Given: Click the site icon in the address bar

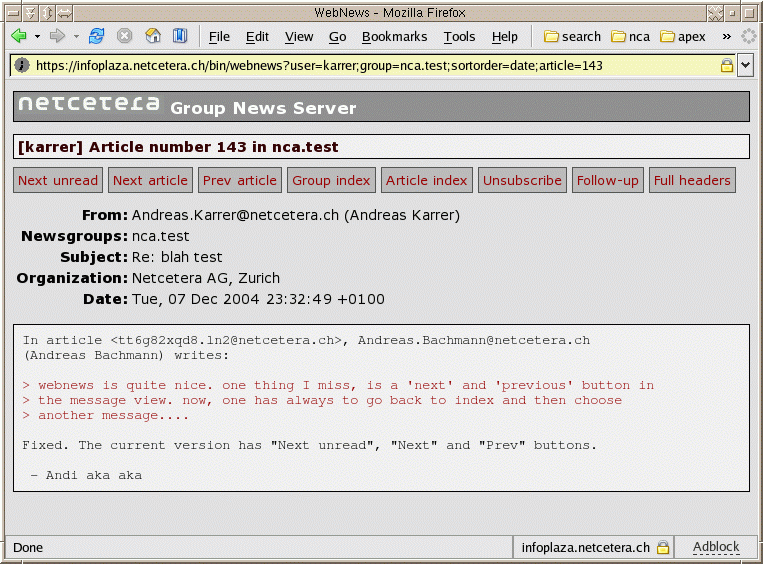Looking at the screenshot, I should pos(22,65).
